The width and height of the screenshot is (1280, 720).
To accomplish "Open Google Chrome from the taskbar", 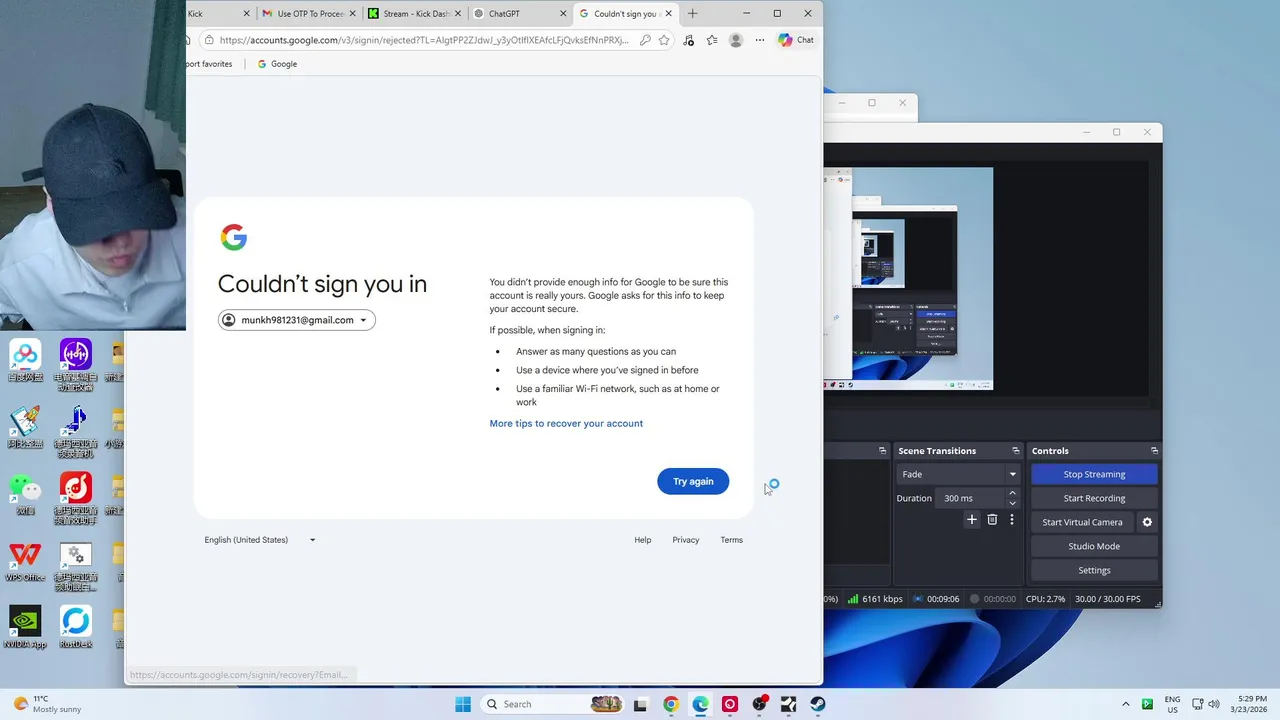I will click(x=671, y=704).
